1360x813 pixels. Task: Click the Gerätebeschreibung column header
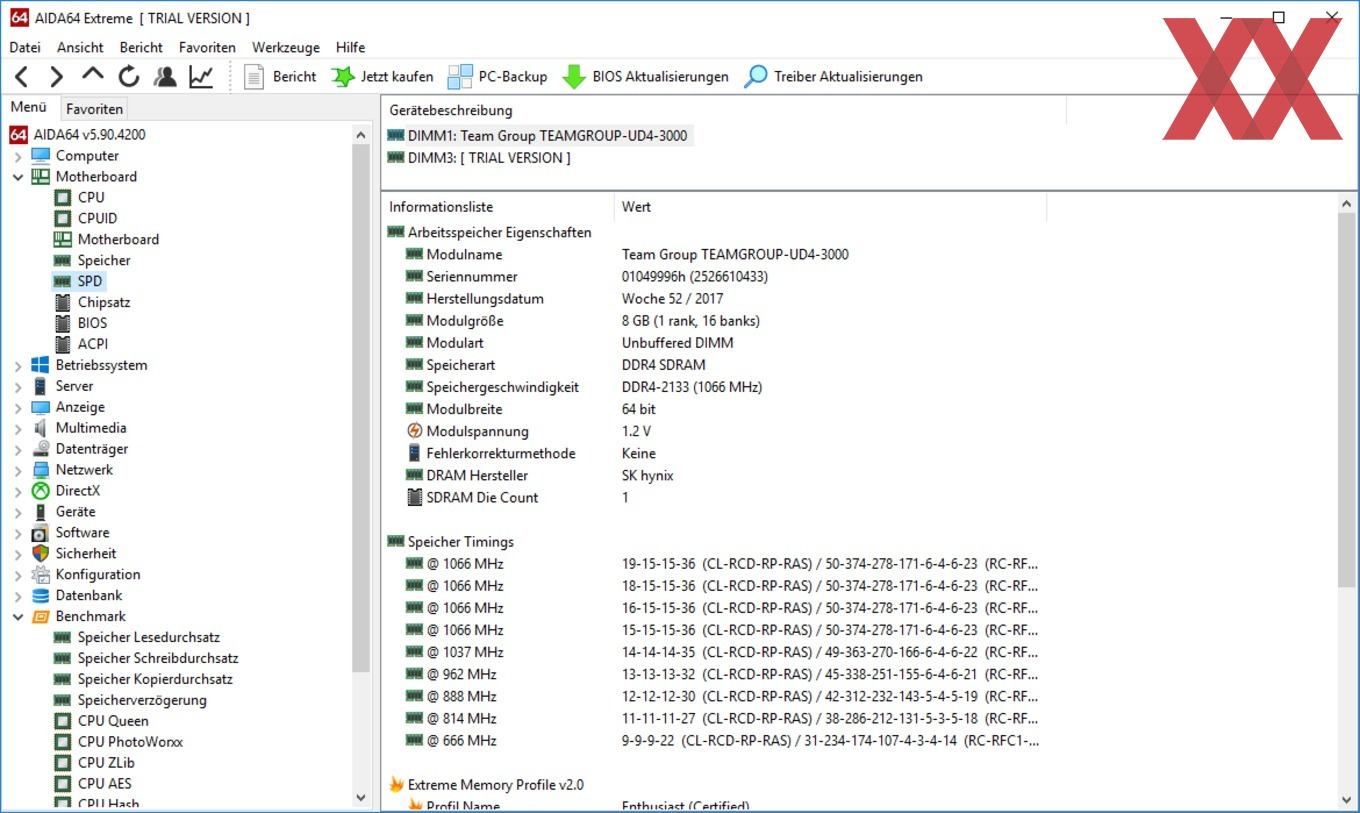click(724, 110)
